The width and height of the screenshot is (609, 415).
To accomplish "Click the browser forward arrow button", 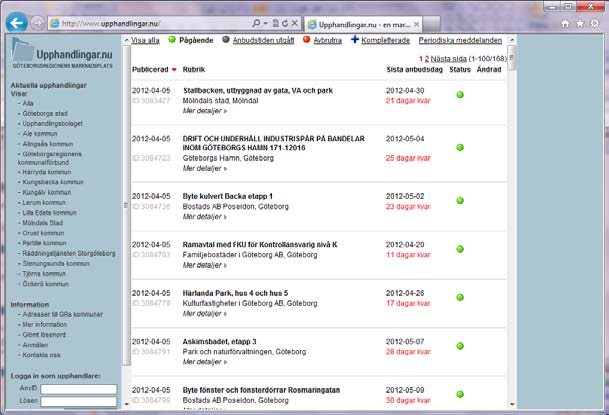I will (37, 23).
